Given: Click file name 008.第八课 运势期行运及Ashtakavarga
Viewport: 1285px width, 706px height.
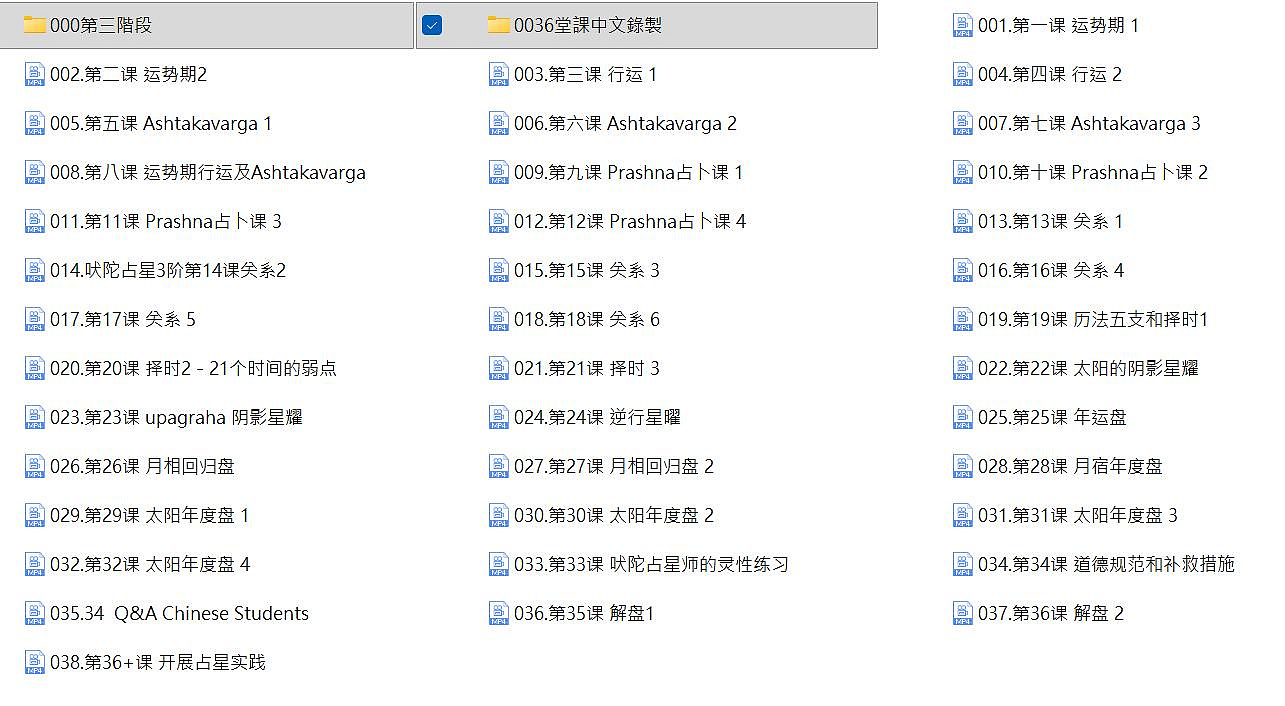Looking at the screenshot, I should [x=208, y=172].
